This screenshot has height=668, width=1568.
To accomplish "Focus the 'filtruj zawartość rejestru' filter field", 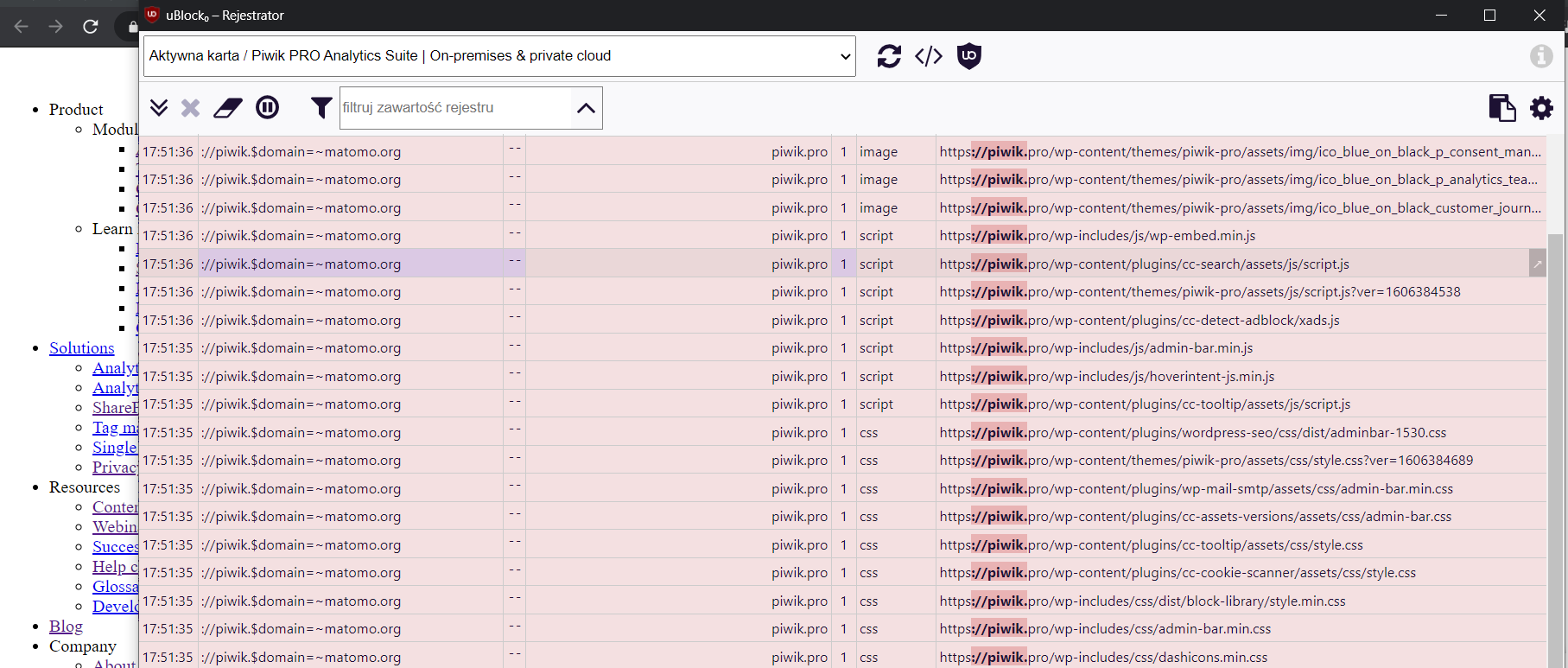I will point(455,108).
